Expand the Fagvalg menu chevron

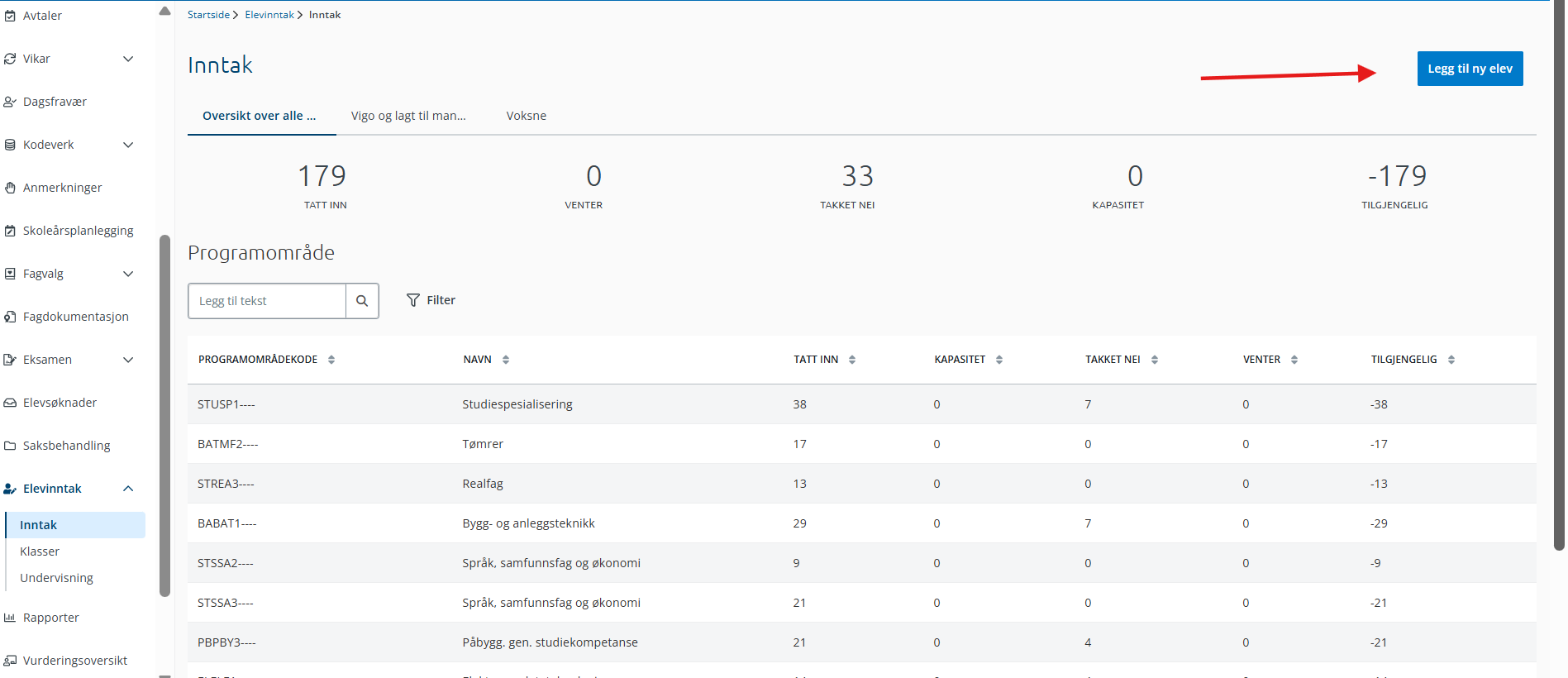pos(128,274)
